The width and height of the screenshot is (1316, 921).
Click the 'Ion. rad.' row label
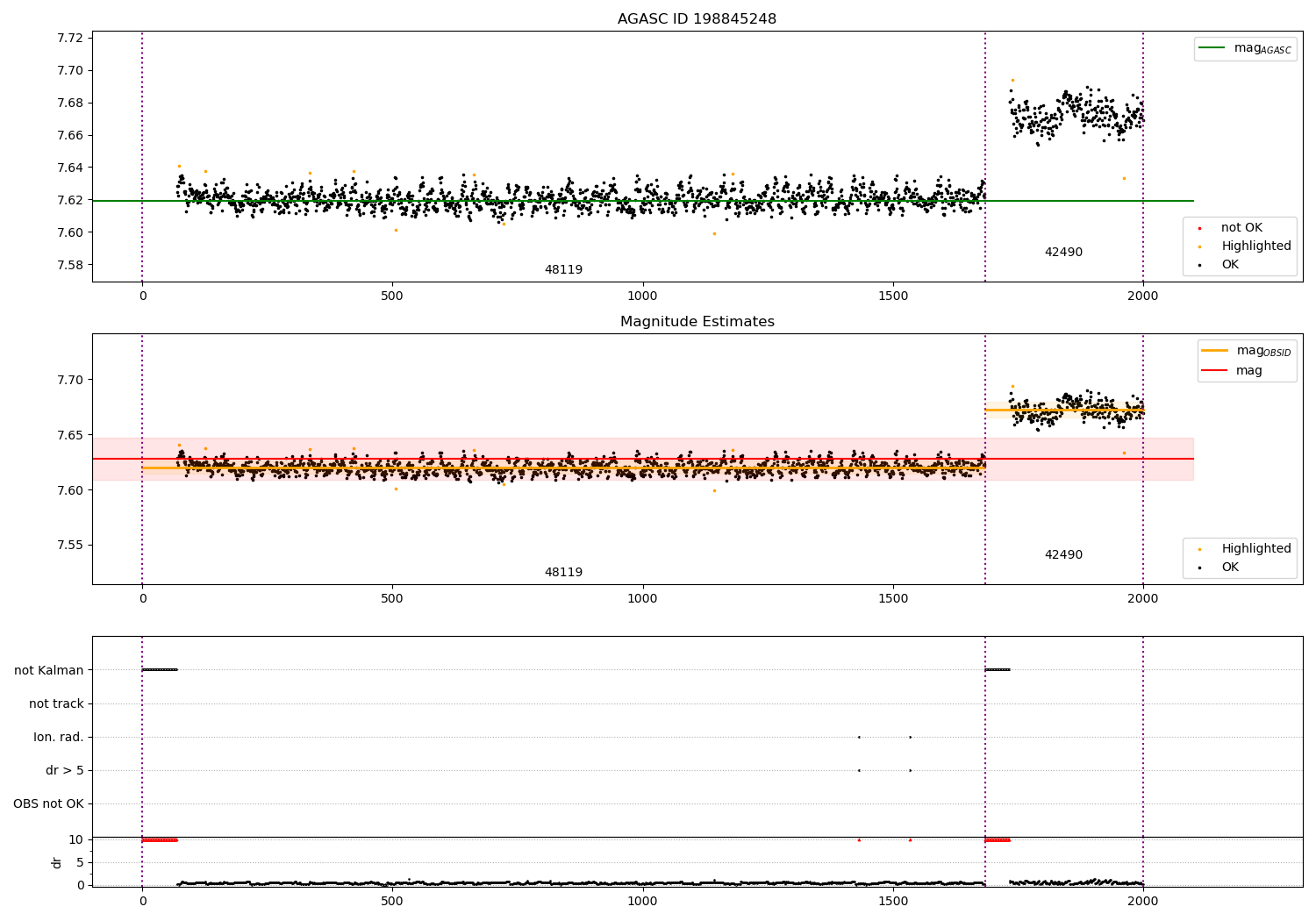[59, 737]
